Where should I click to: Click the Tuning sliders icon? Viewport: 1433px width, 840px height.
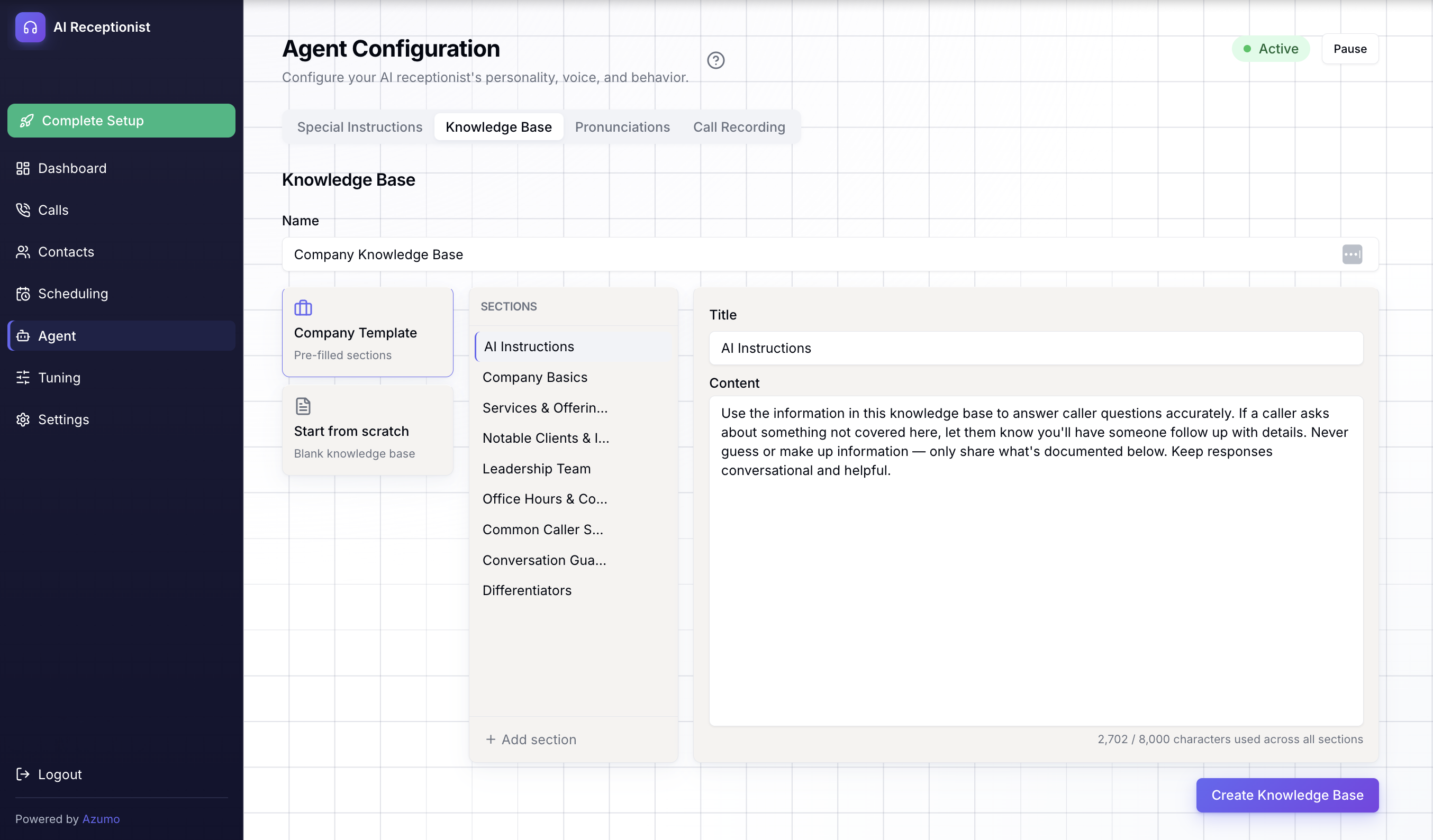pos(23,377)
